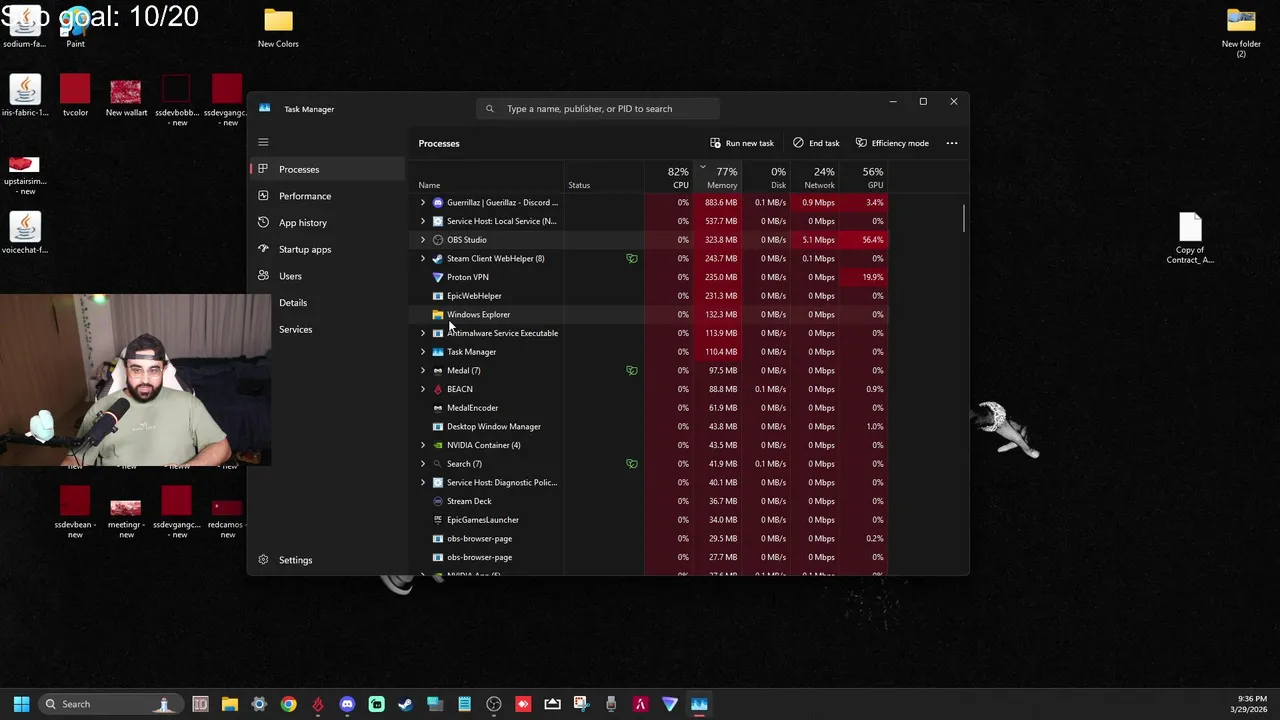Open OBS Studio from the taskbar
1280x720 pixels.
click(494, 704)
